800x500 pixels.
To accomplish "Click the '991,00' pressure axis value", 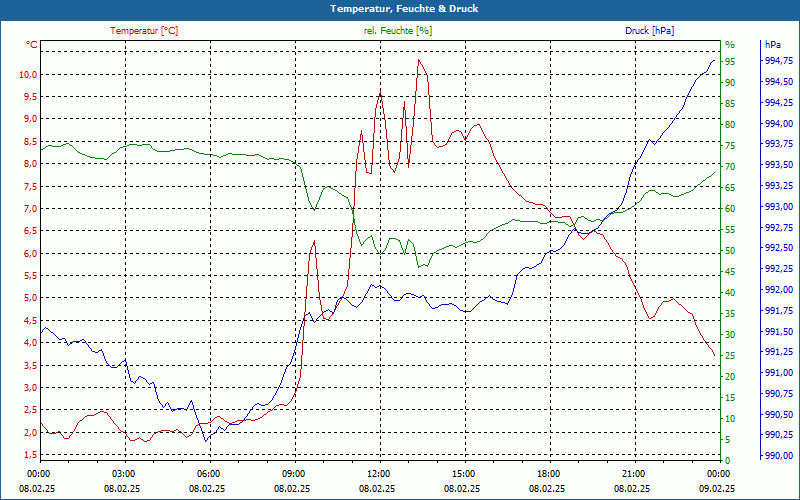I will tap(779, 373).
